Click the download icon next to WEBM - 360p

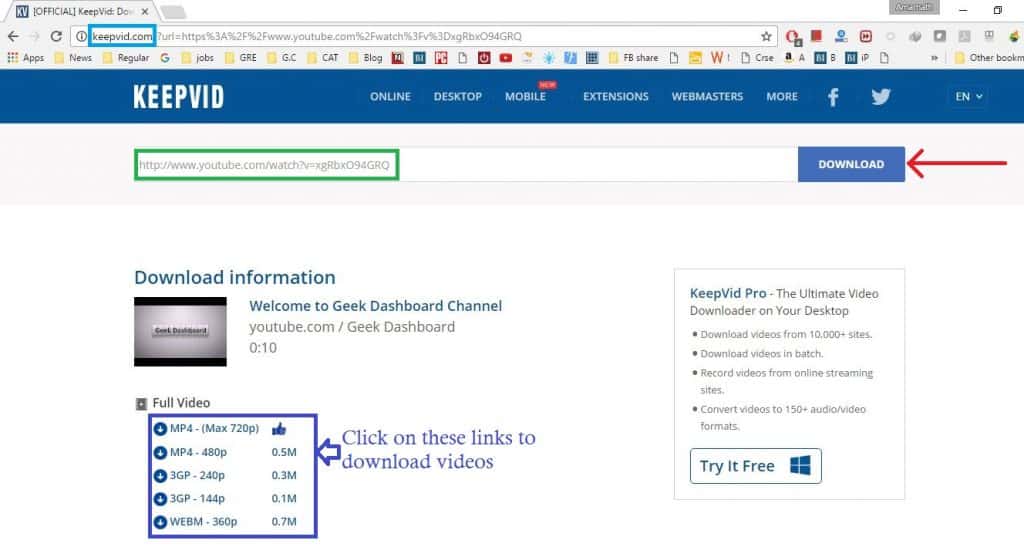tap(160, 522)
